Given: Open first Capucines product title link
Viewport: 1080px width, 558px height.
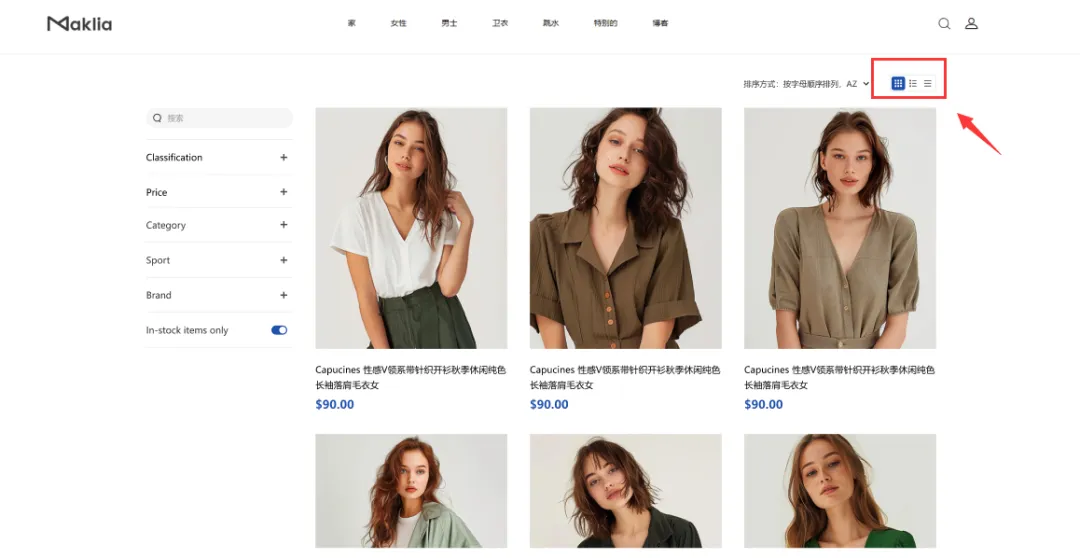Looking at the screenshot, I should (411, 378).
